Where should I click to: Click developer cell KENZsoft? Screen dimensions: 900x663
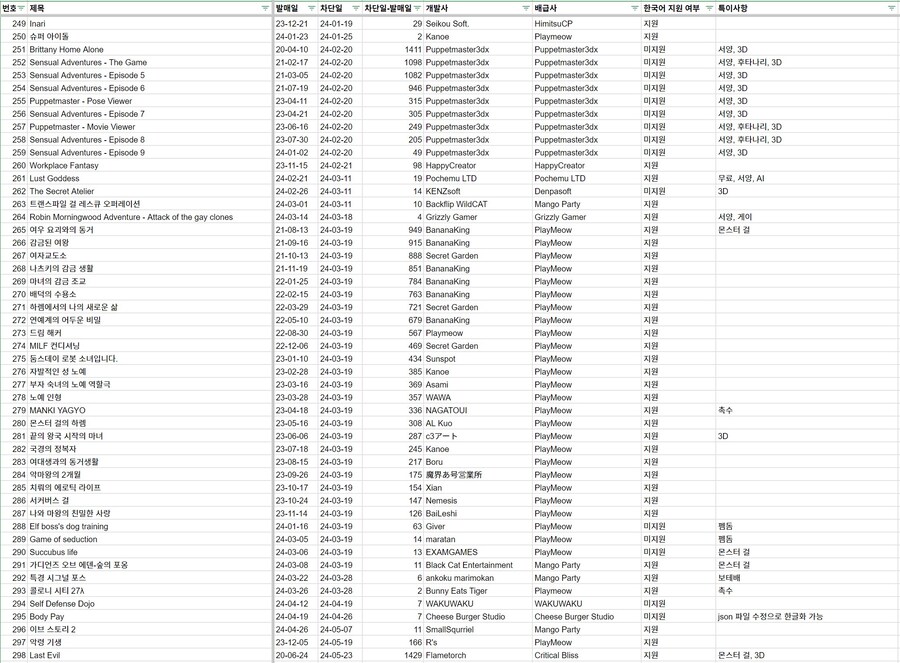pyautogui.click(x=478, y=191)
